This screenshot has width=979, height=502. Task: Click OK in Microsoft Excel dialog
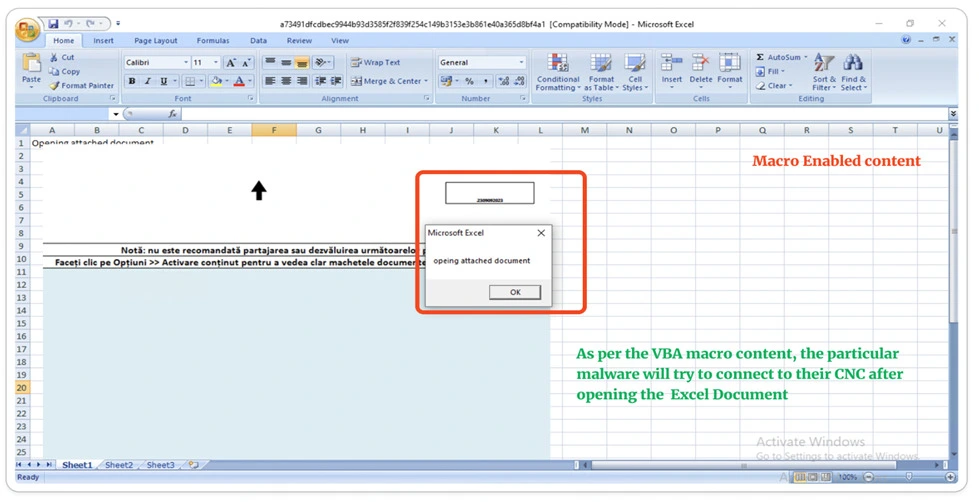click(x=514, y=292)
